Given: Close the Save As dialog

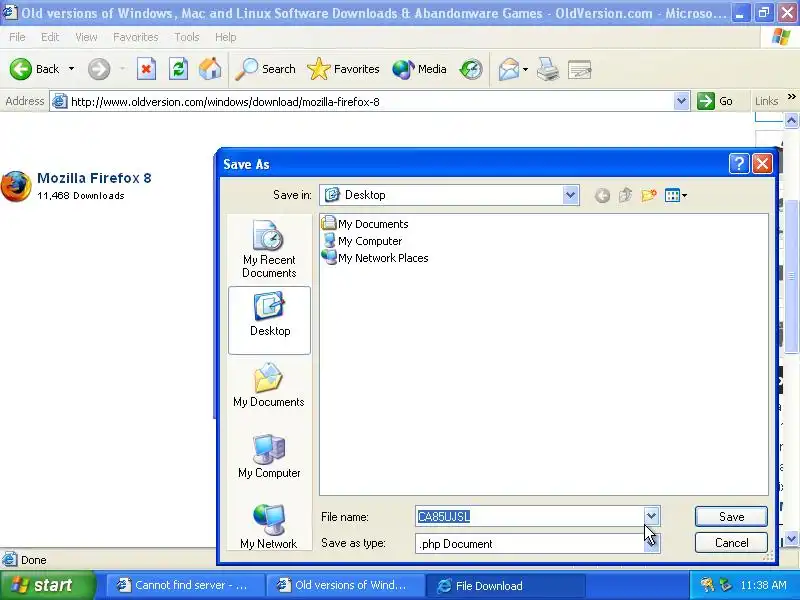Looking at the screenshot, I should tap(762, 164).
